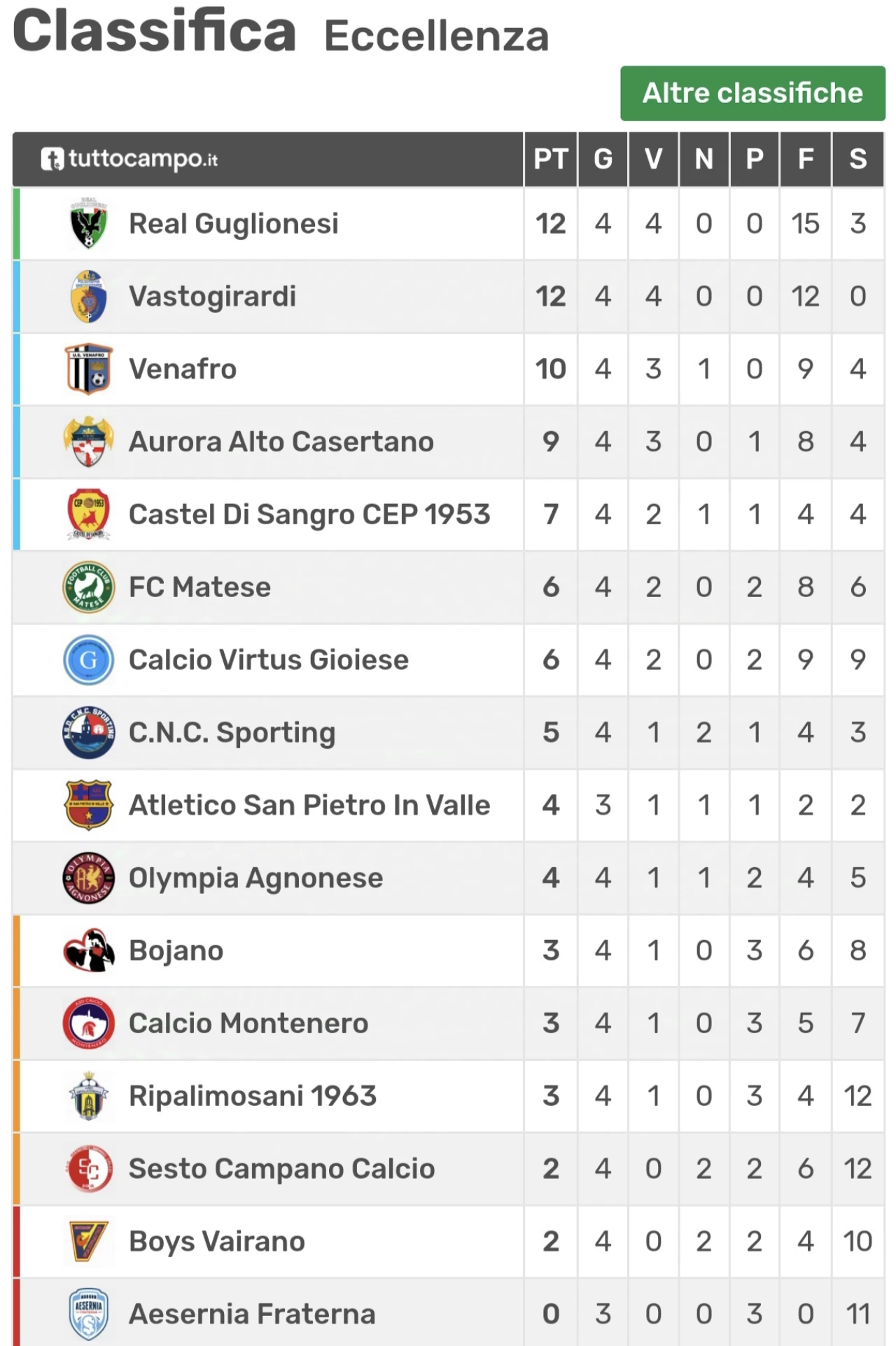Click the Aurora Alto Casertano eagle crest
Image resolution: width=896 pixels, height=1346 pixels.
click(x=89, y=442)
